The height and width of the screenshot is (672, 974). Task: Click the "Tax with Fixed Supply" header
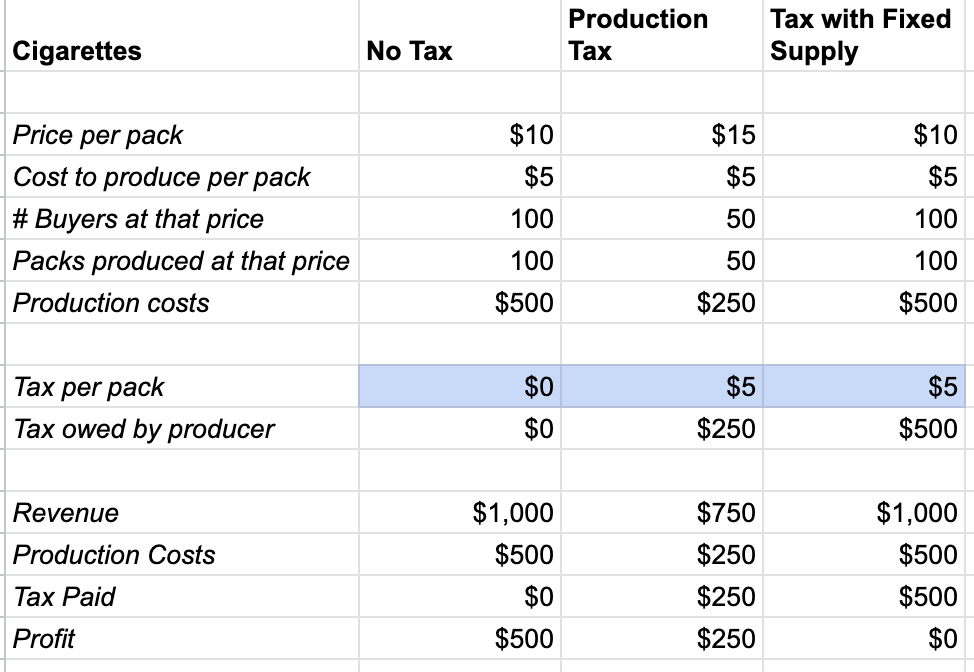click(x=863, y=35)
